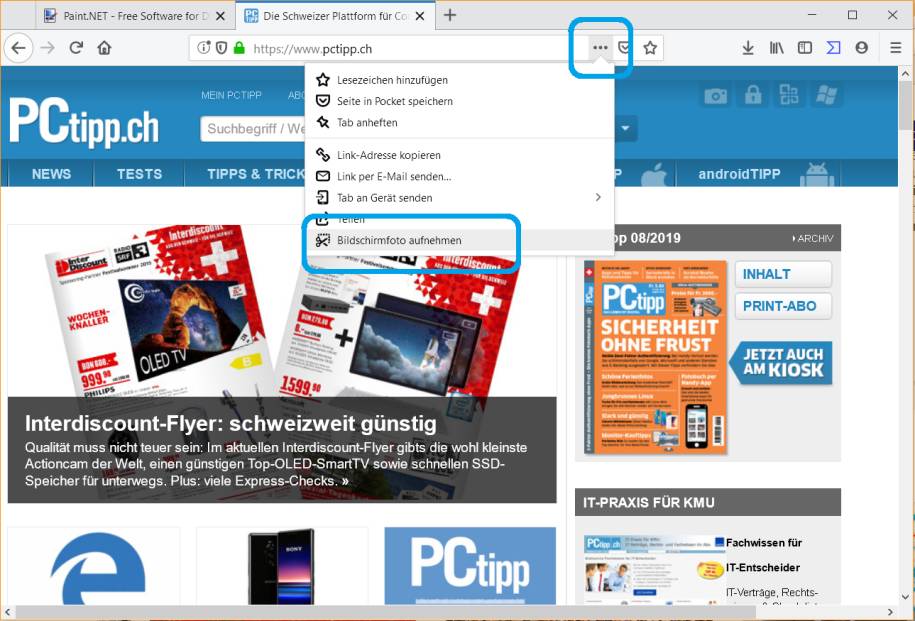Select Bildschirmfoto aufnehmen
This screenshot has width=915, height=621.
[x=459, y=240]
